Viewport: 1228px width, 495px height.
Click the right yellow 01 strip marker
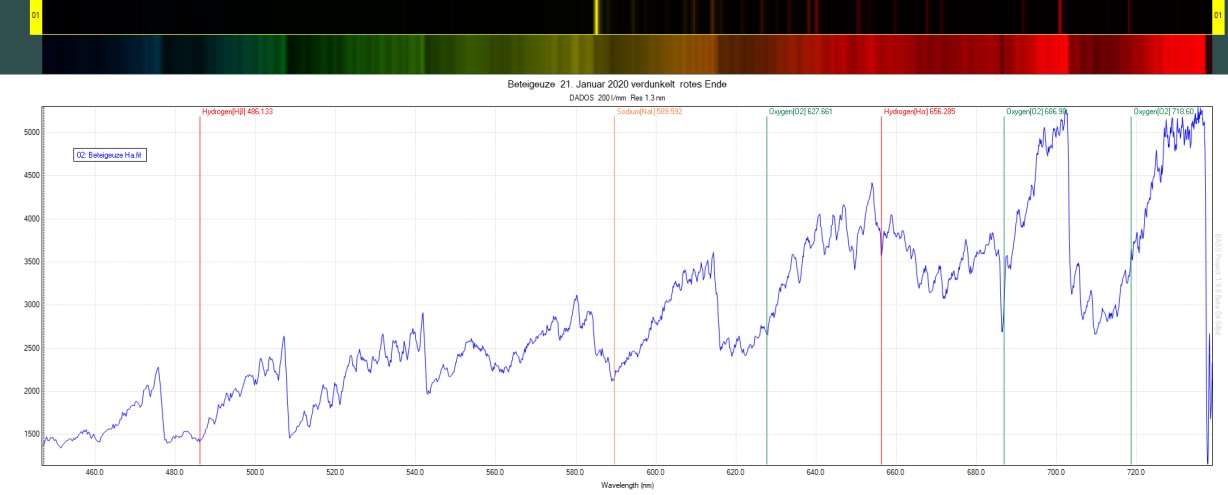click(x=1217, y=17)
